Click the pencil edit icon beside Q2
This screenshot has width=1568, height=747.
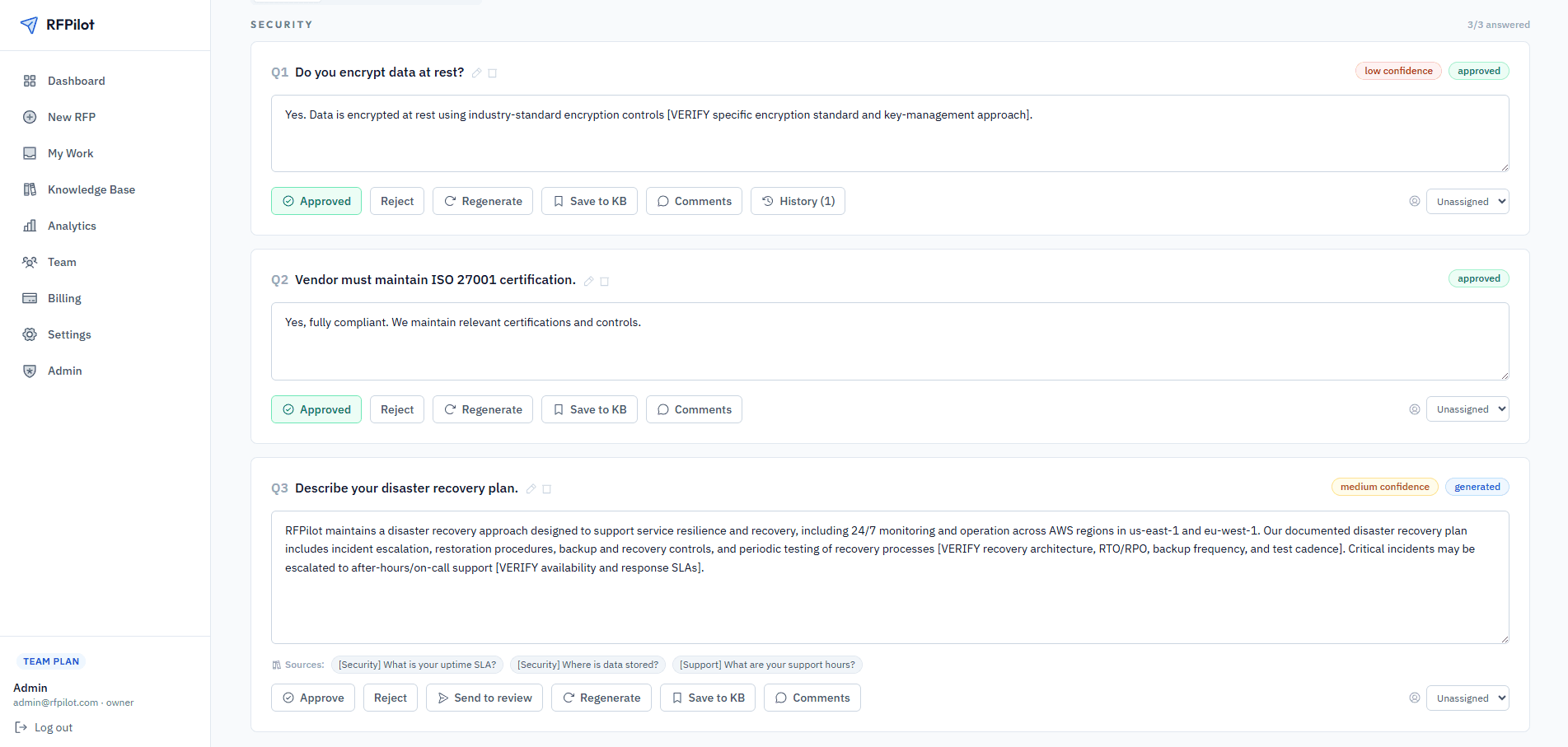click(588, 281)
